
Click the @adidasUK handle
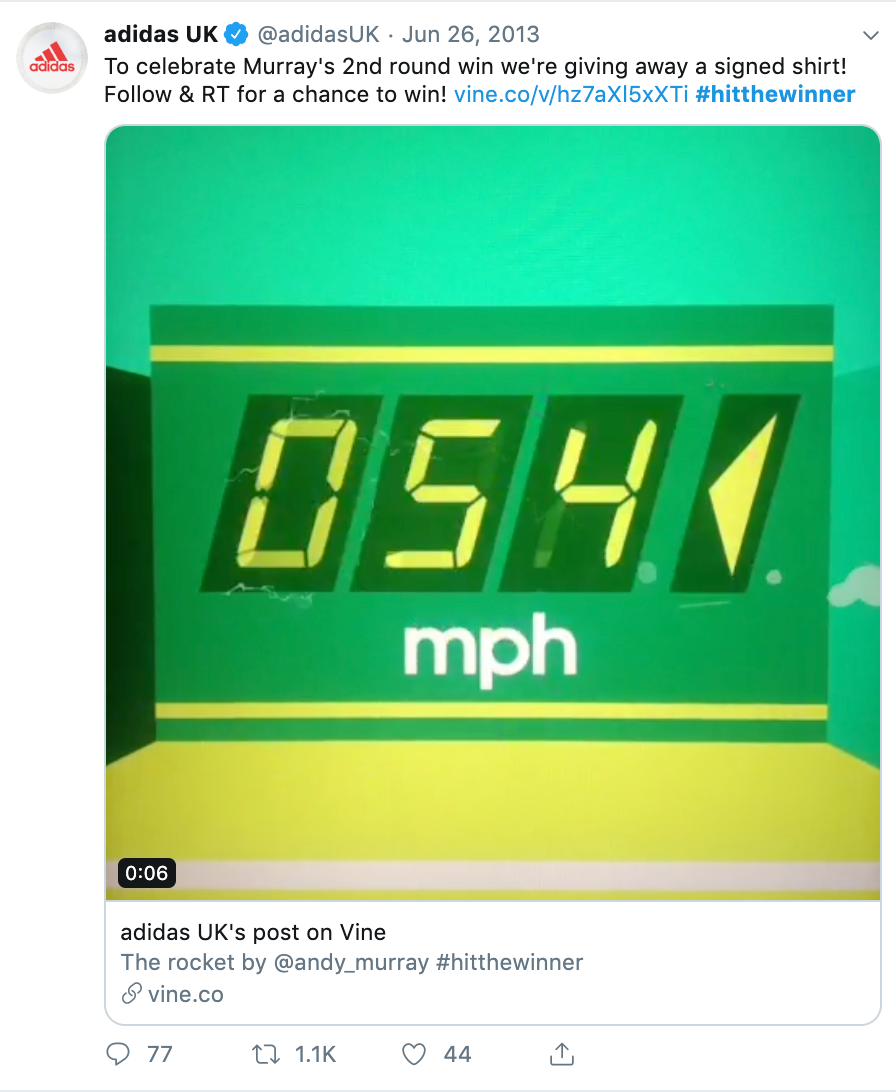point(319,35)
